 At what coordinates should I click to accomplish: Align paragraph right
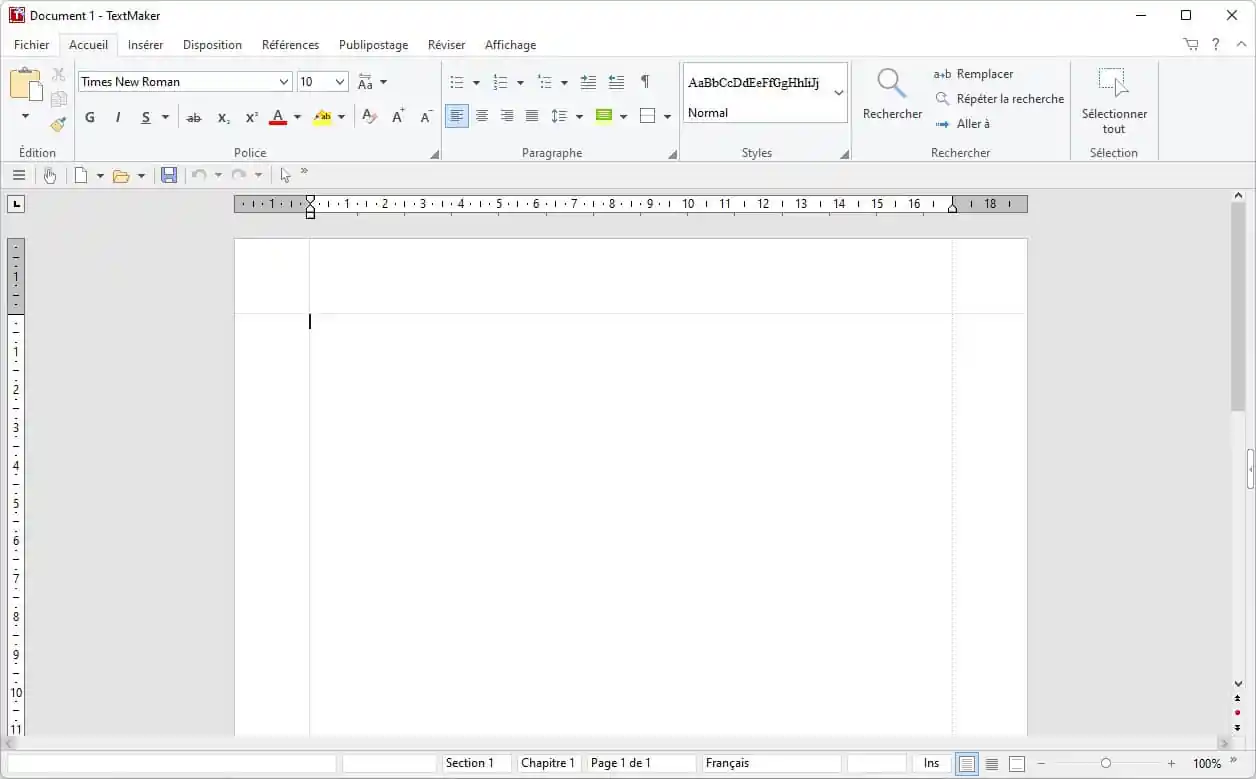pos(507,117)
